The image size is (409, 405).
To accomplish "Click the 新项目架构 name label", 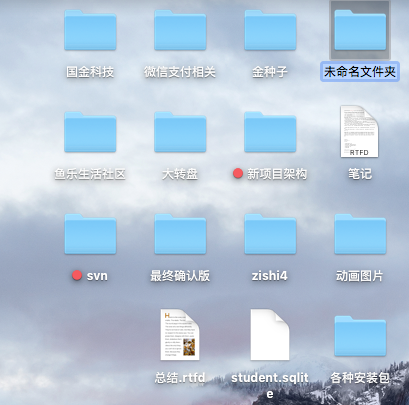I will click(277, 174).
